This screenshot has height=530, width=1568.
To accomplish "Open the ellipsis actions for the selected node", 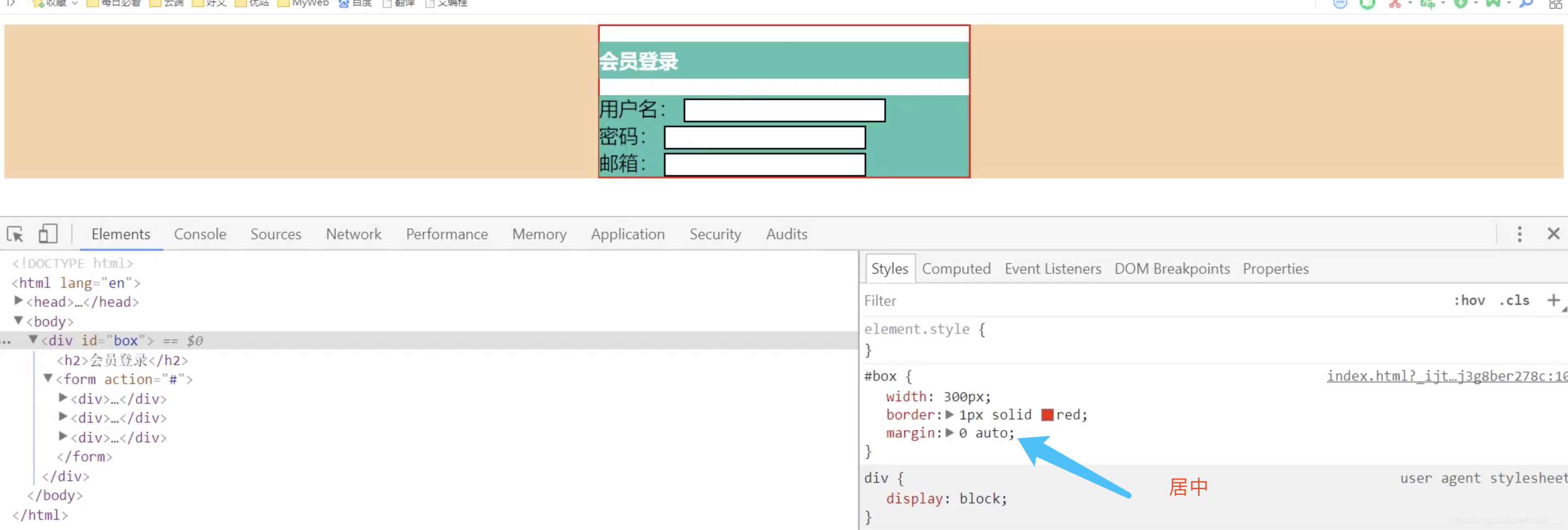I will point(6,341).
